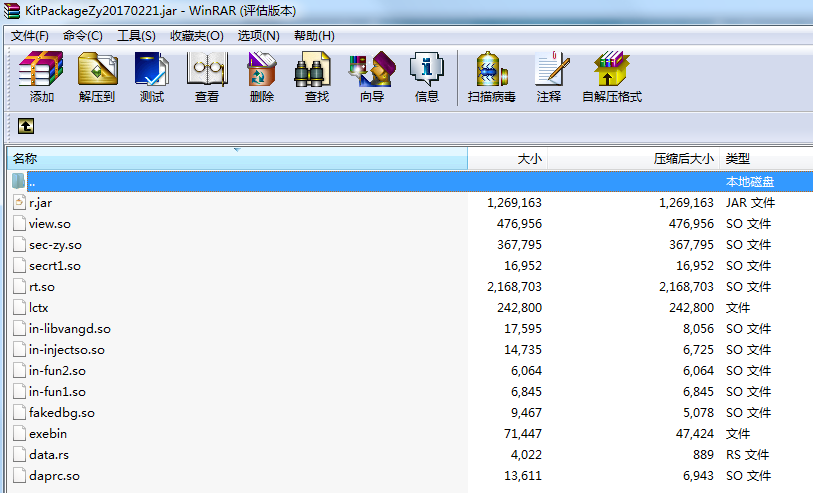The width and height of the screenshot is (813, 493).
Task: Select the data.rs file icon
Action: pos(19,454)
